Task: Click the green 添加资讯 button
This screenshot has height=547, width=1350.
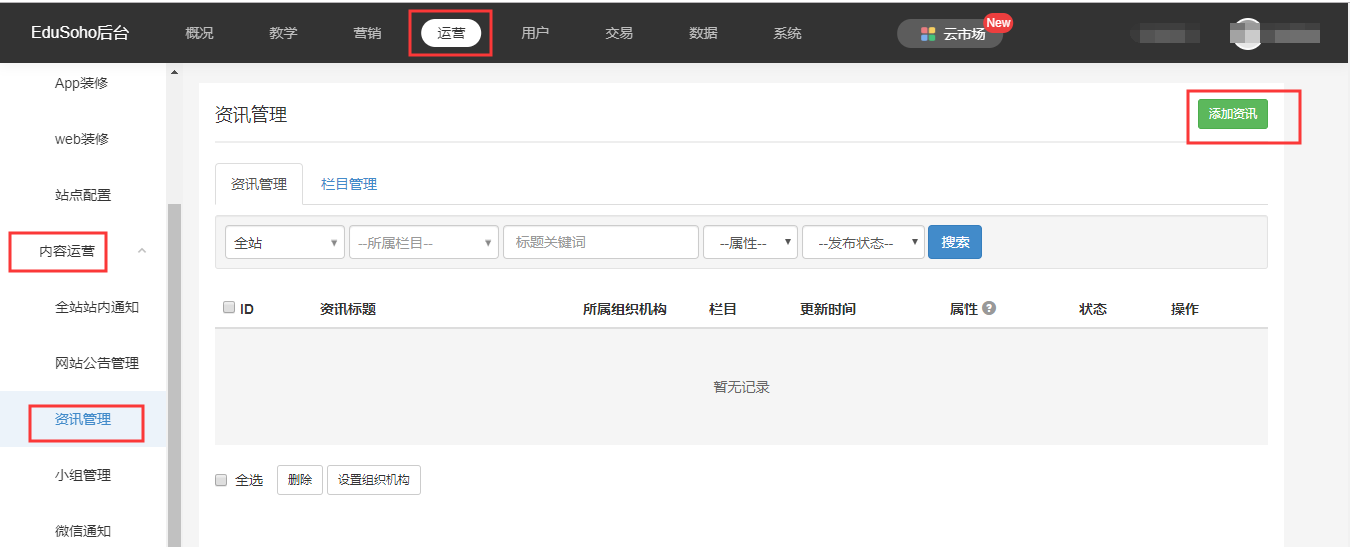Action: 1232,114
